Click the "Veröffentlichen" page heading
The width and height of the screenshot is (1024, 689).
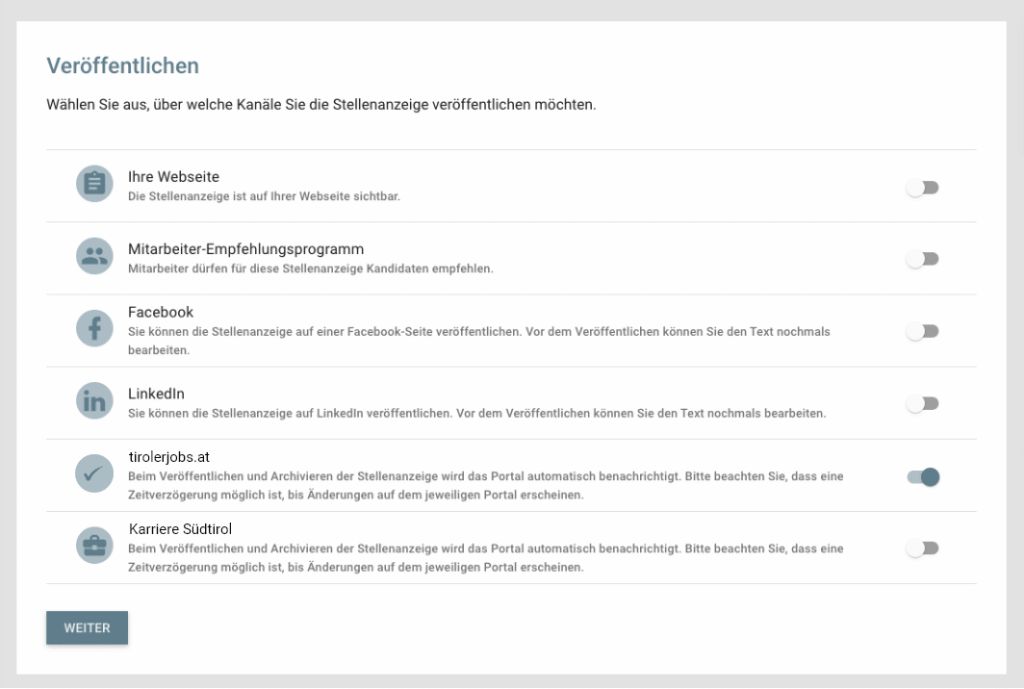(x=122, y=66)
